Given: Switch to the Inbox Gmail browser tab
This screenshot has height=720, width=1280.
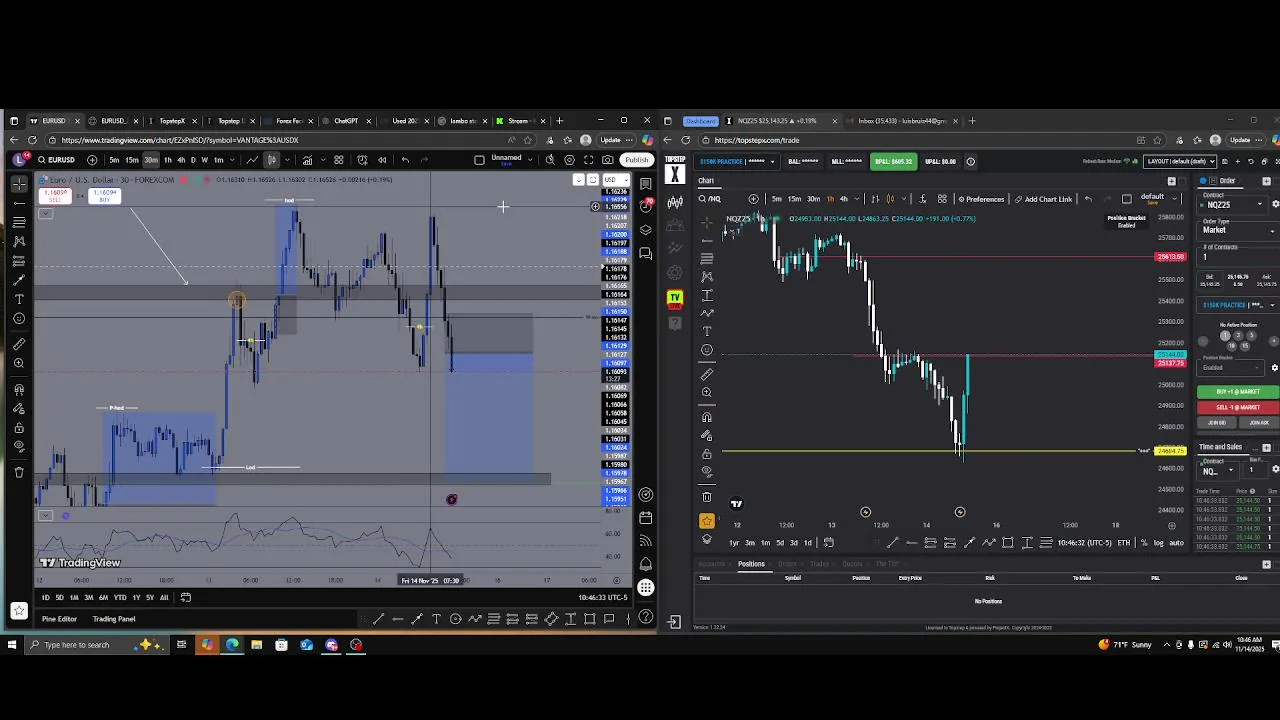Looking at the screenshot, I should (x=902, y=121).
